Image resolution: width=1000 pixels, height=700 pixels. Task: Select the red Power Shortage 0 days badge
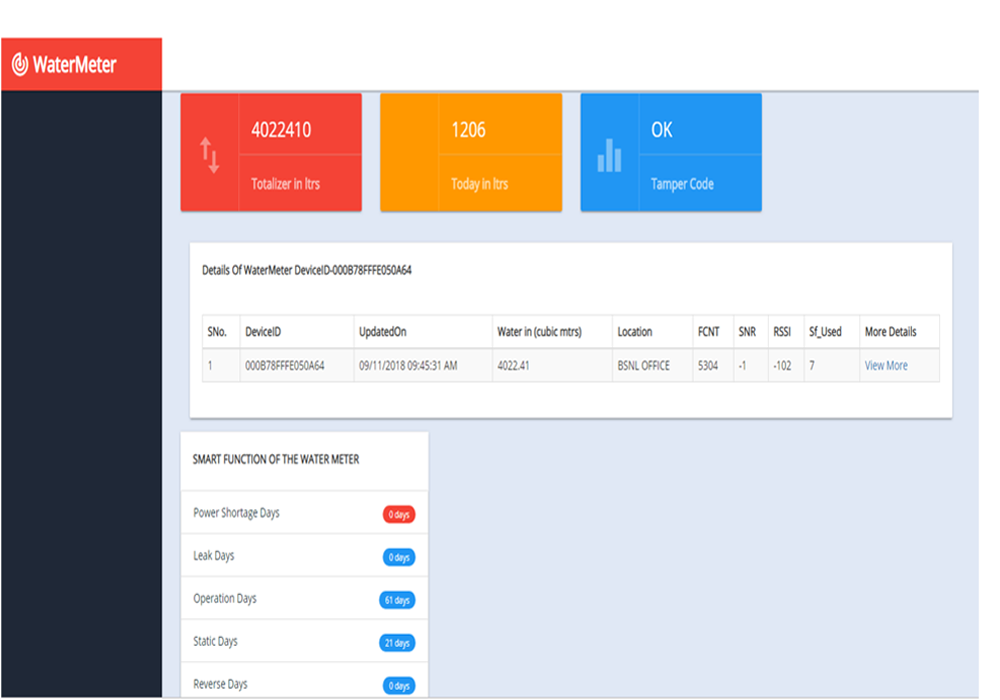point(398,515)
